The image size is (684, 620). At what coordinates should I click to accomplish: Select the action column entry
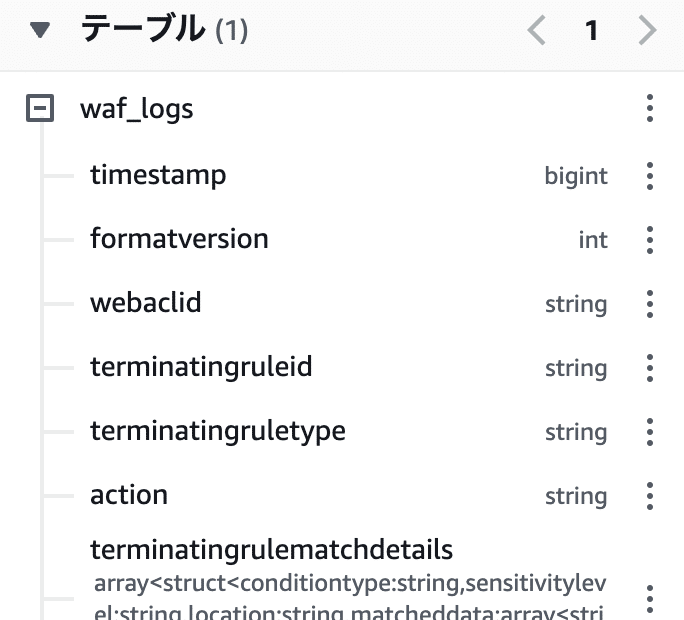tap(129, 495)
